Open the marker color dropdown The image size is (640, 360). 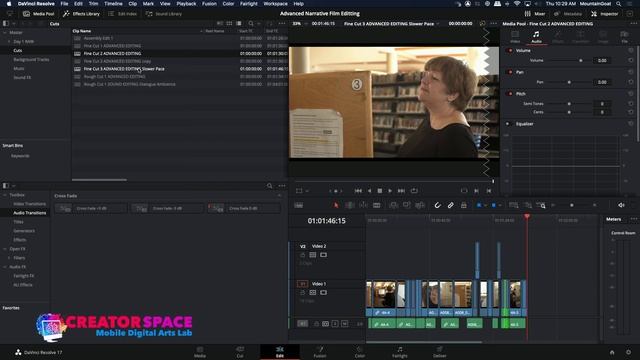point(500,205)
